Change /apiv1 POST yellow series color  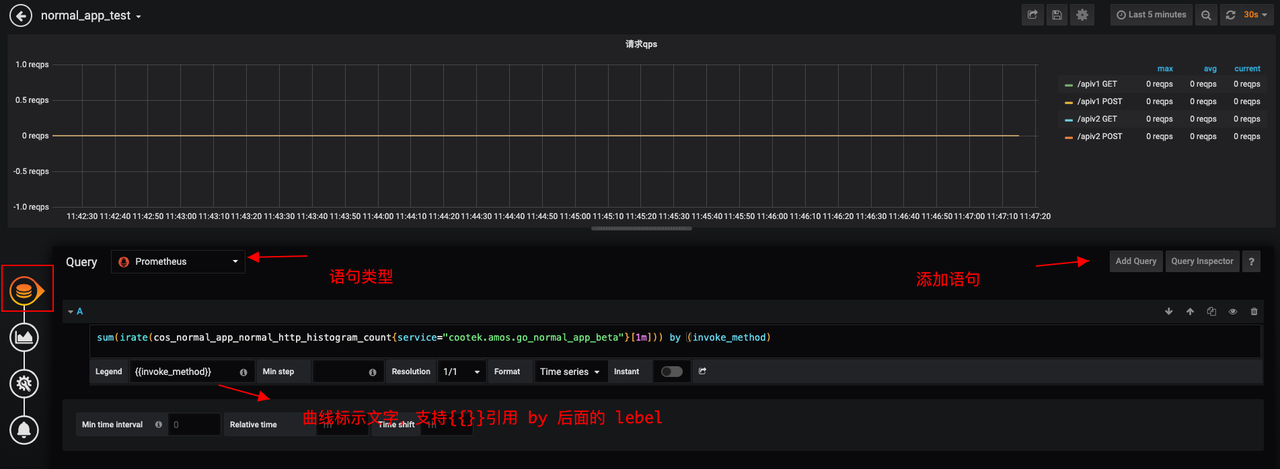click(1069, 102)
